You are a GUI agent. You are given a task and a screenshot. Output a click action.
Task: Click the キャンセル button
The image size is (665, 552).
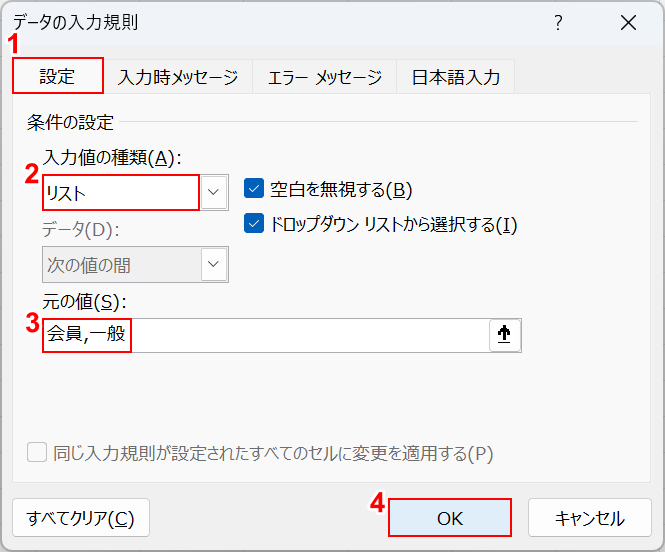[x=590, y=518]
